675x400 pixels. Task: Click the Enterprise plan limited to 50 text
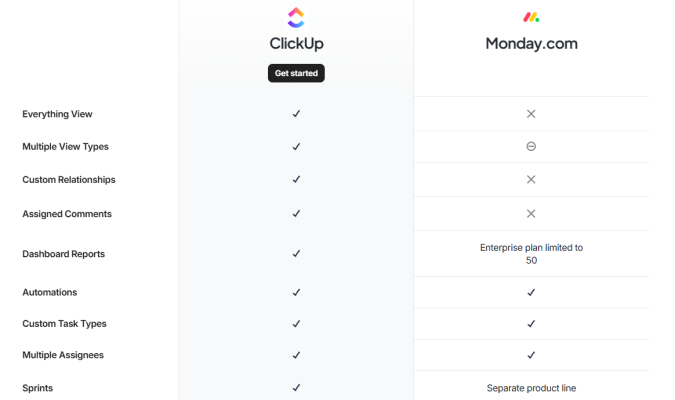click(x=531, y=253)
